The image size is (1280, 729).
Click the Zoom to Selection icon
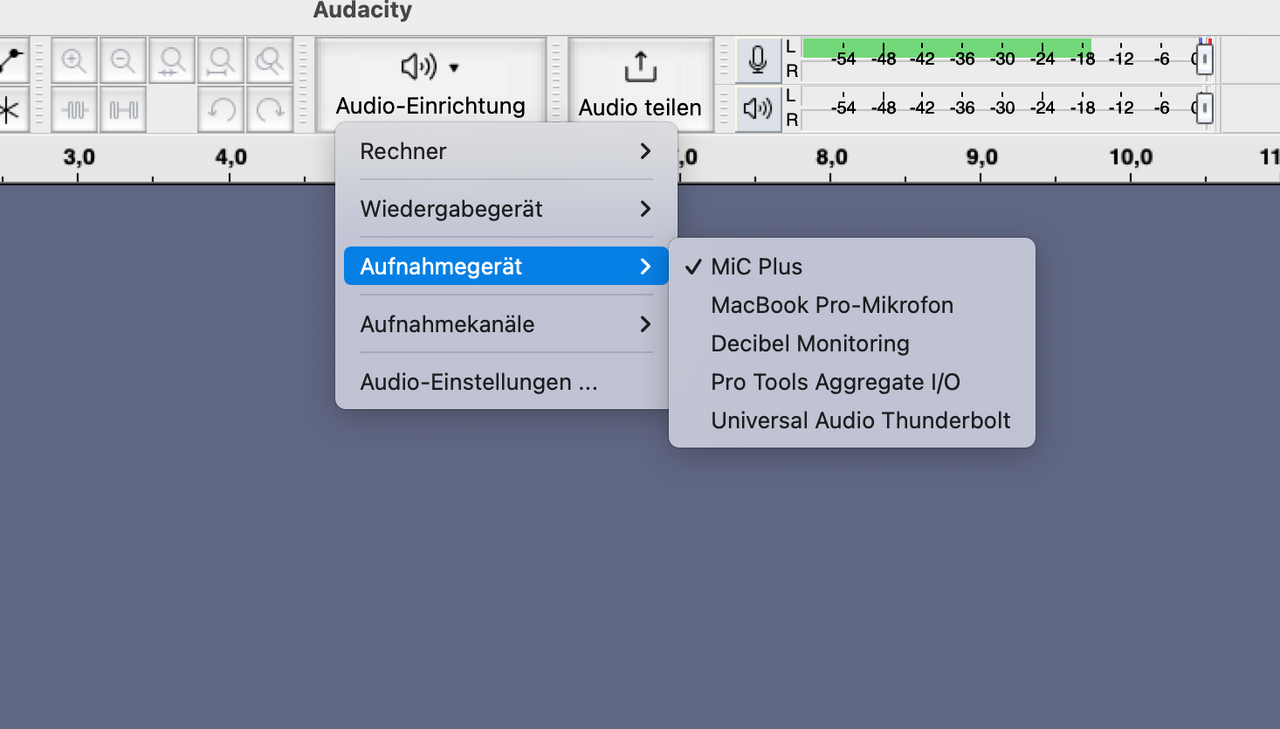coord(172,60)
